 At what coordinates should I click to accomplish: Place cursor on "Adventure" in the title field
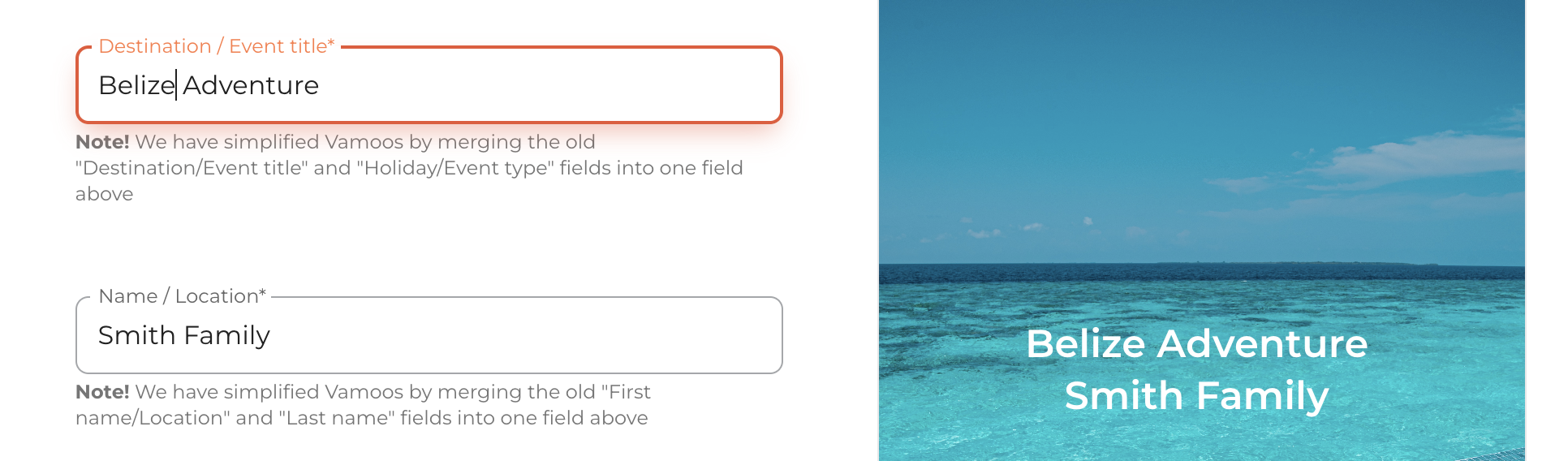pyautogui.click(x=251, y=85)
